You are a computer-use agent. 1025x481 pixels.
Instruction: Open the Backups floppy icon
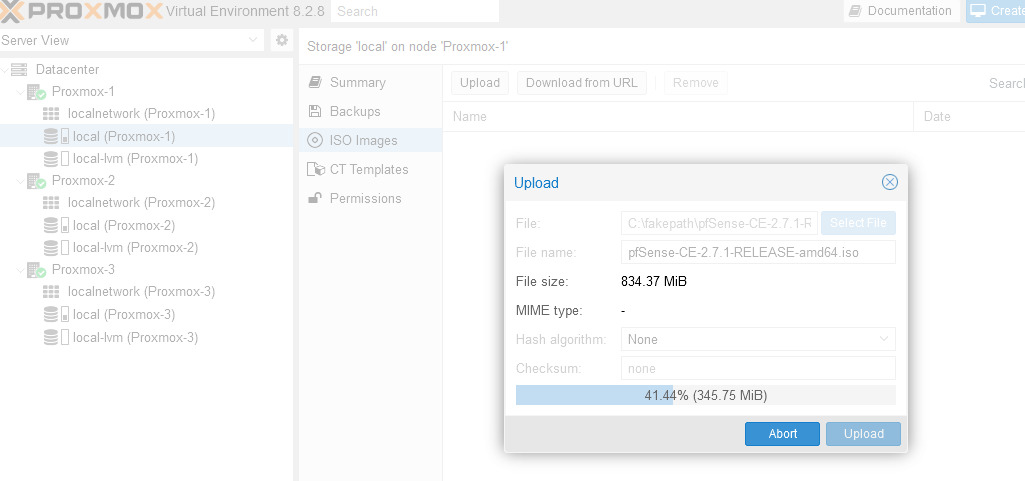point(315,111)
